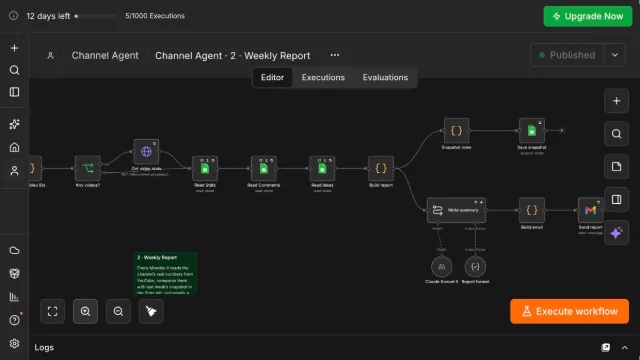Open the Channel Agent project breadcrumb
This screenshot has height=360, width=640.
[x=105, y=56]
